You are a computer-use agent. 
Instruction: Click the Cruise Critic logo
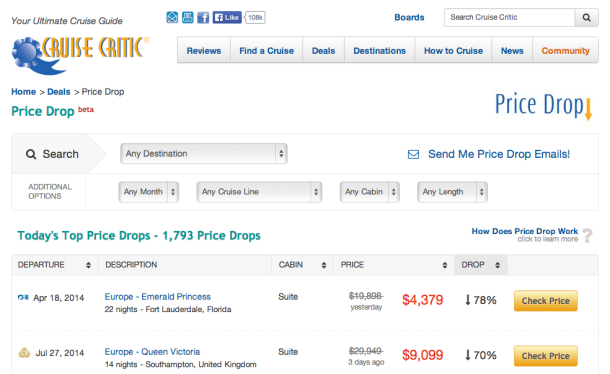tap(81, 55)
